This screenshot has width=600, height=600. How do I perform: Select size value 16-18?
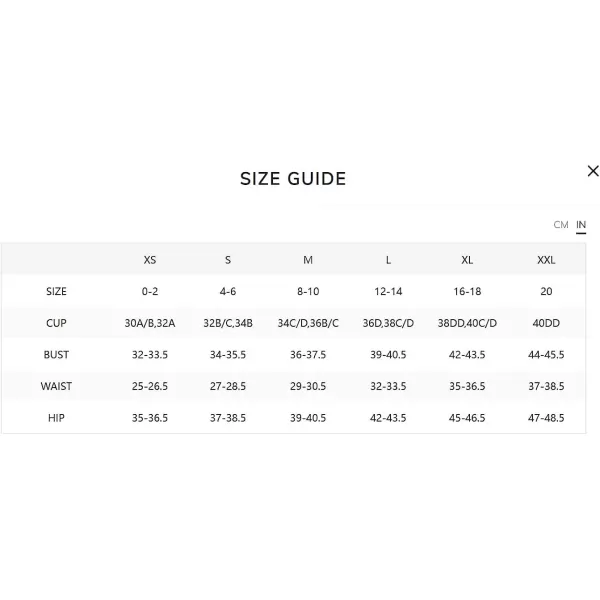tap(467, 292)
